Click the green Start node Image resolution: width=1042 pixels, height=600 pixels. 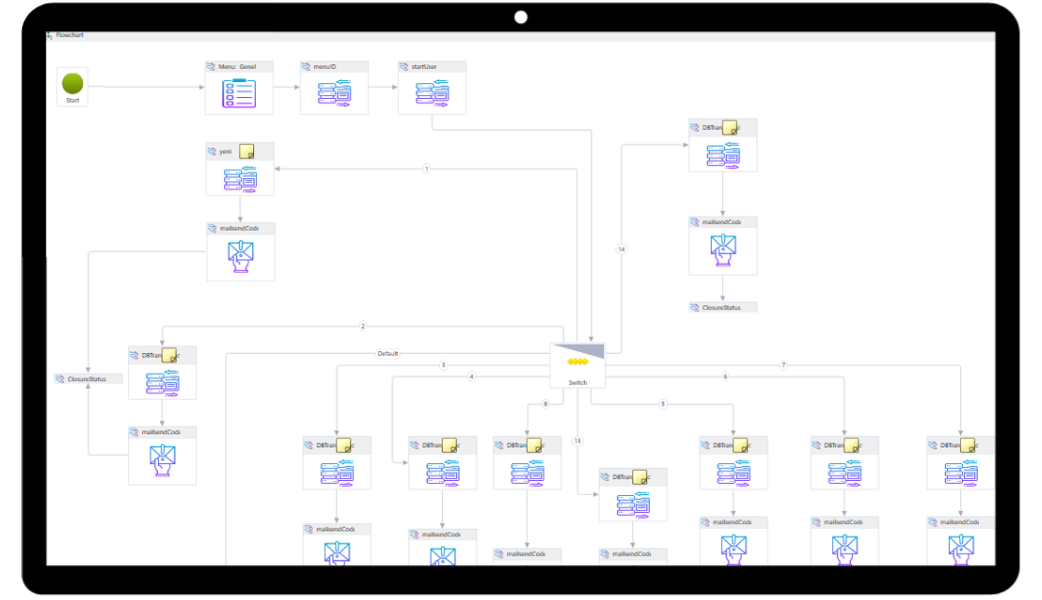click(x=72, y=84)
